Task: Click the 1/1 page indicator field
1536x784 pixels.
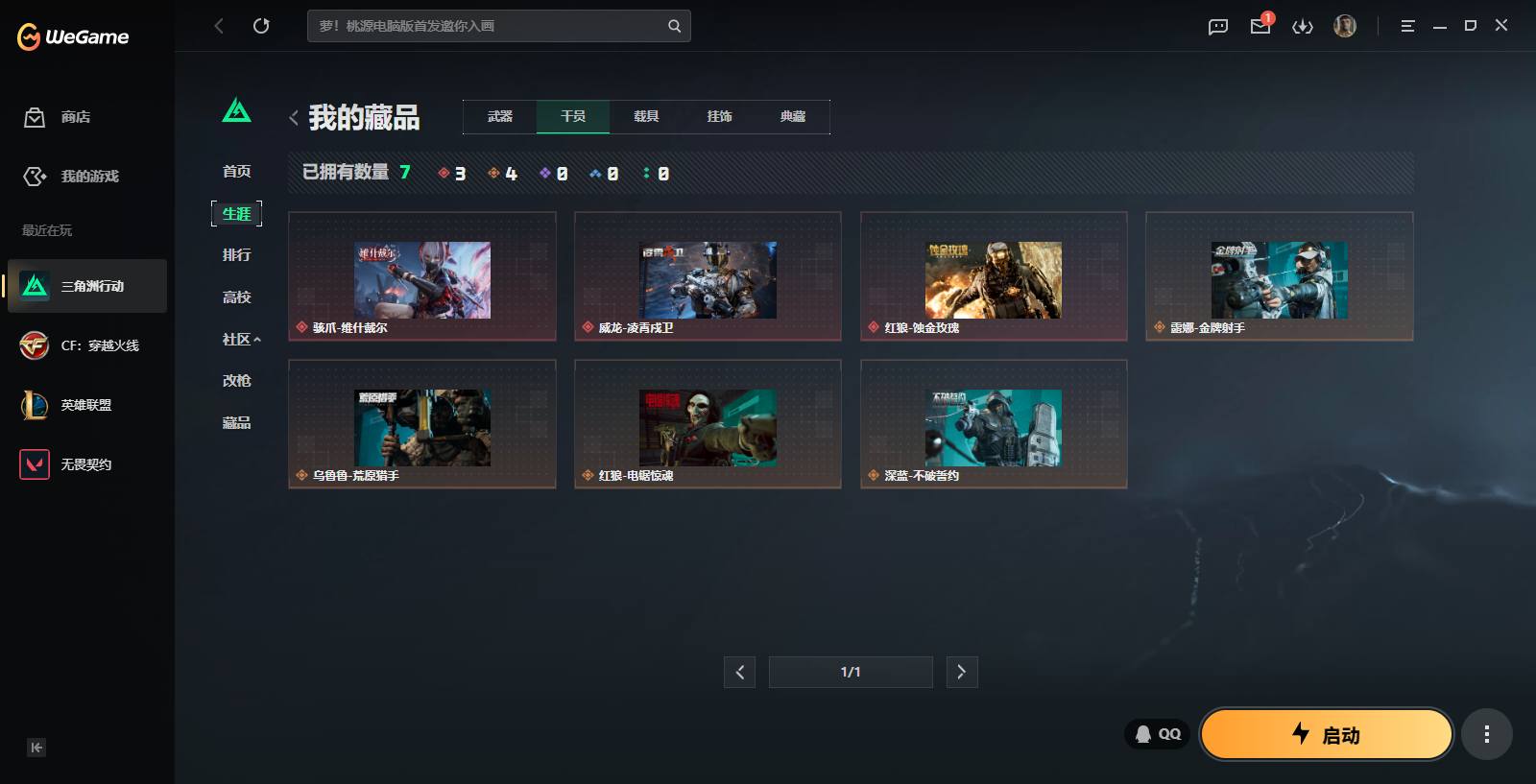Action: pos(851,673)
